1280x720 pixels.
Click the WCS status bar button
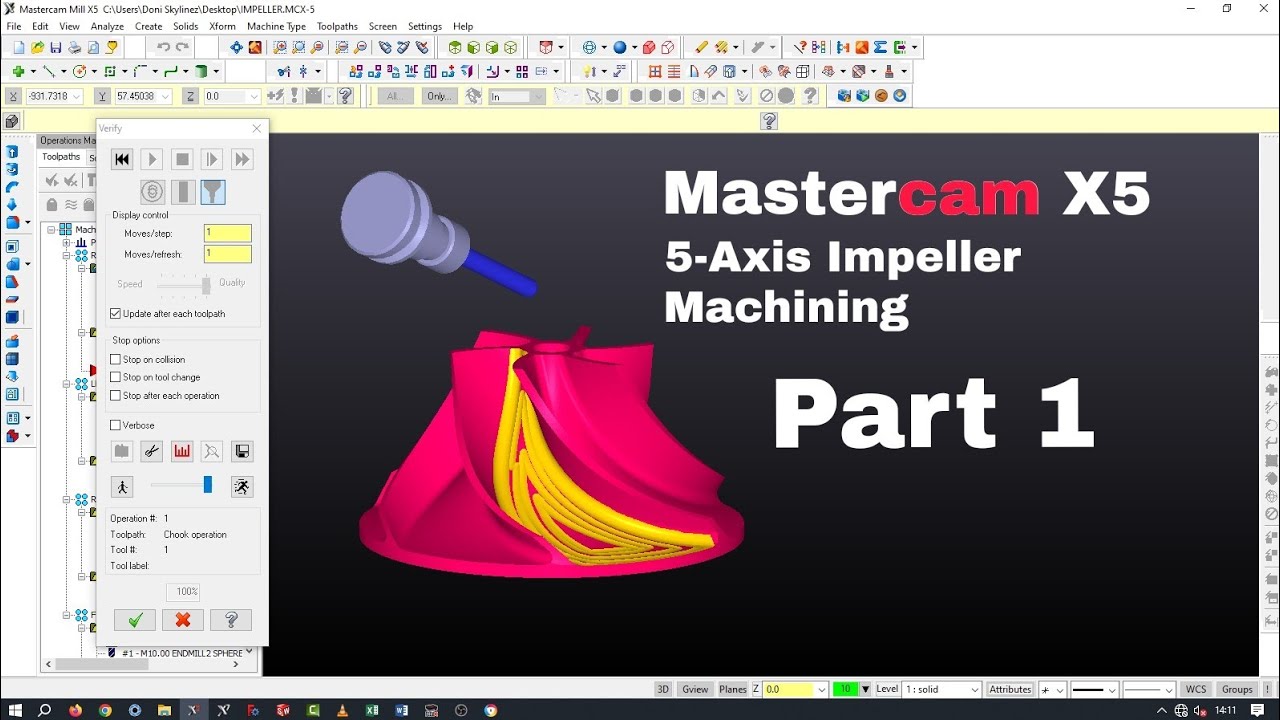click(1196, 689)
